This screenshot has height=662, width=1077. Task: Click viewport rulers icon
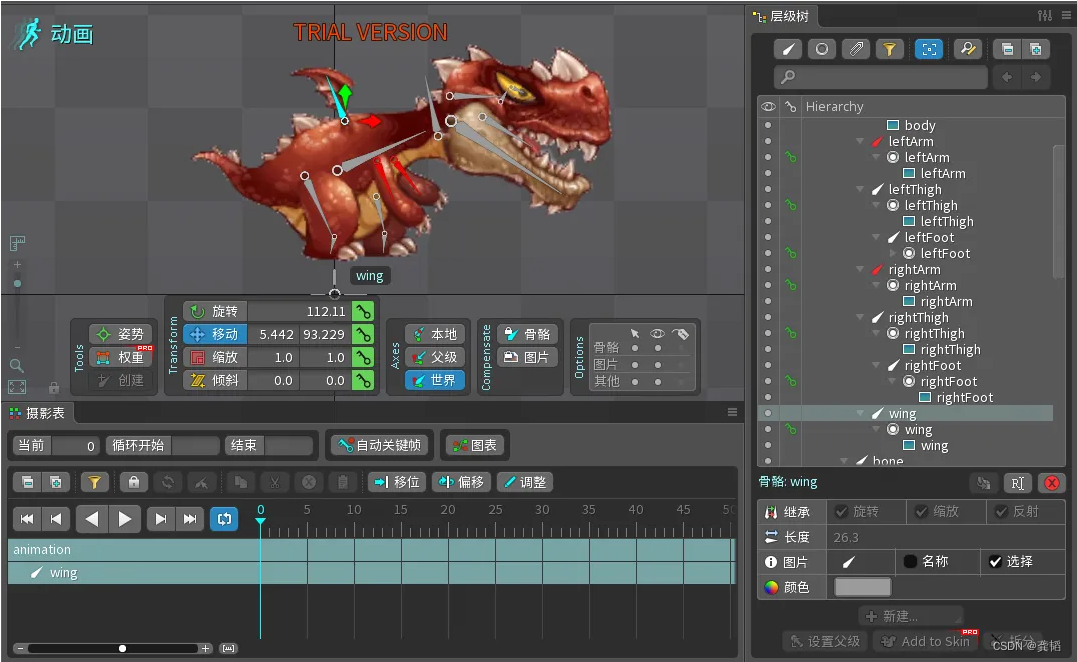click(17, 242)
